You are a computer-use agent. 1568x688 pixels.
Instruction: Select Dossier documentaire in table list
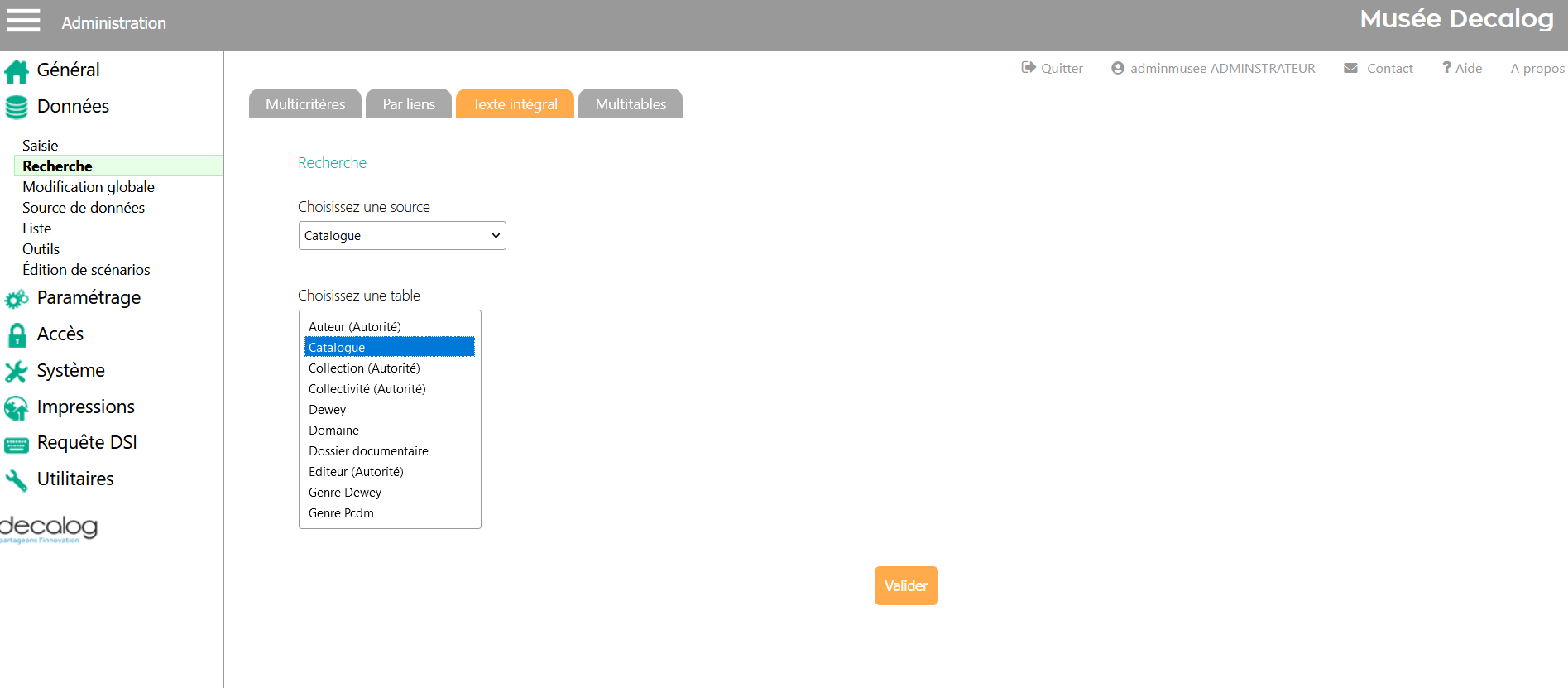pyautogui.click(x=368, y=451)
